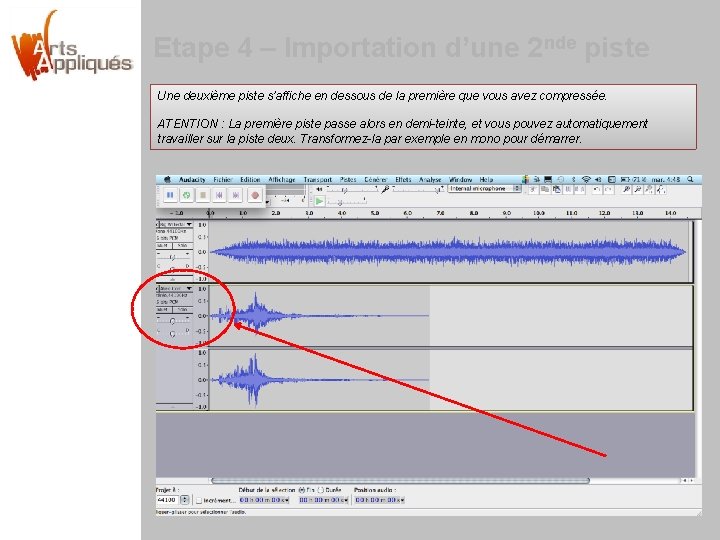
Task: Open the Edition menu
Action: pyautogui.click(x=250, y=180)
